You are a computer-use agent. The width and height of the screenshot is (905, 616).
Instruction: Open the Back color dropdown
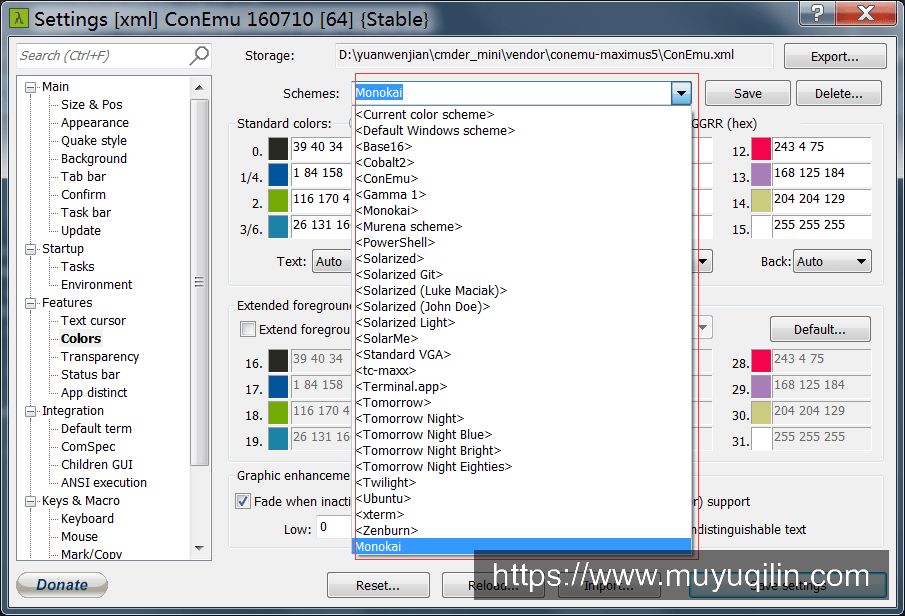pos(832,262)
